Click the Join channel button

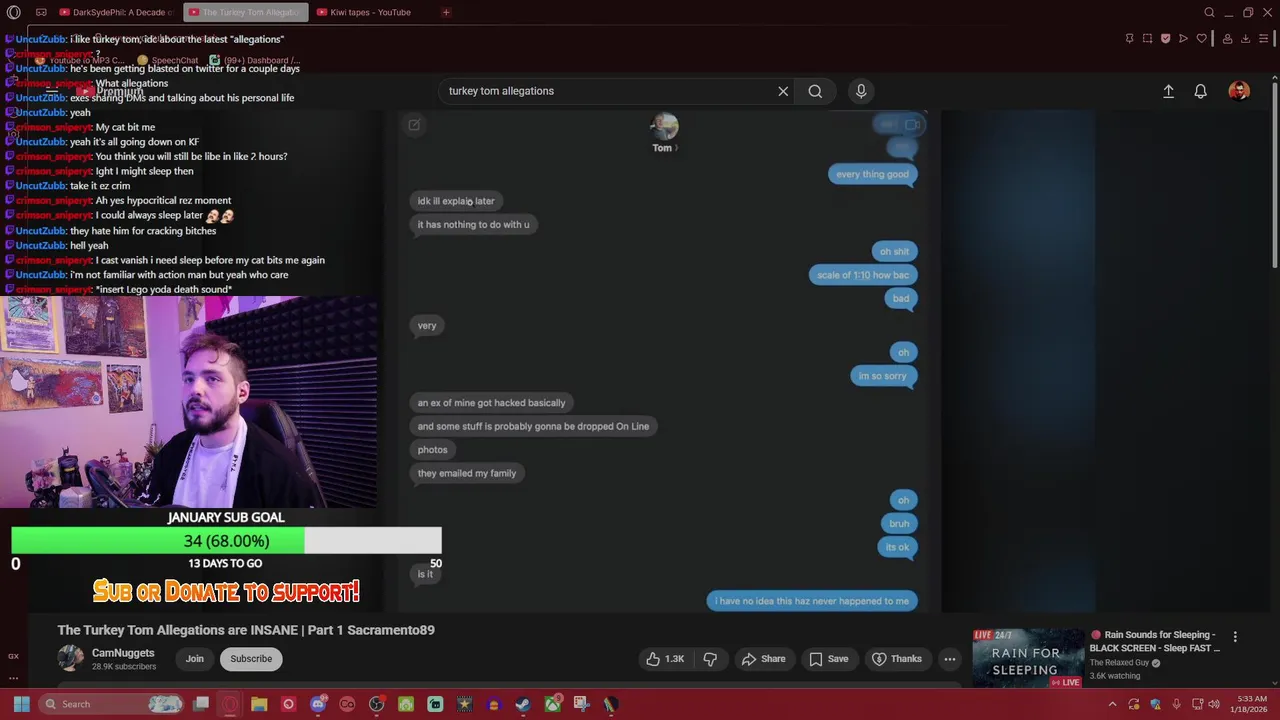194,659
